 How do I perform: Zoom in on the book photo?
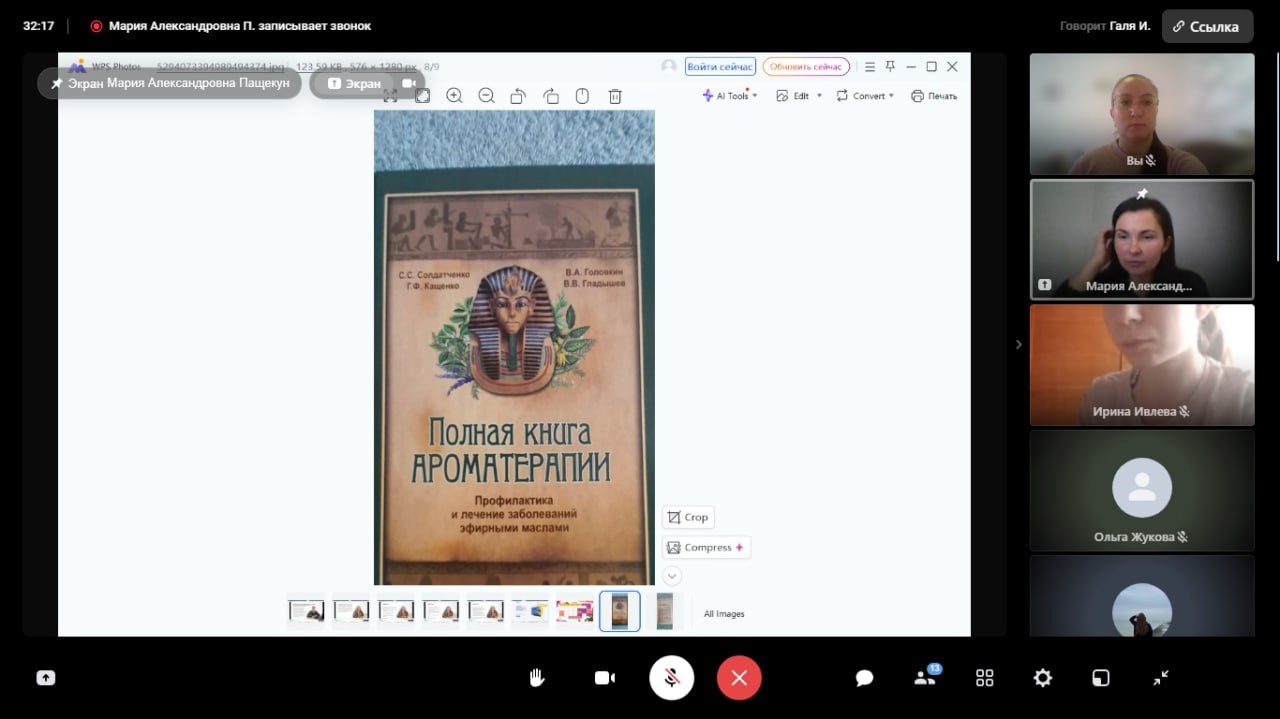click(454, 96)
